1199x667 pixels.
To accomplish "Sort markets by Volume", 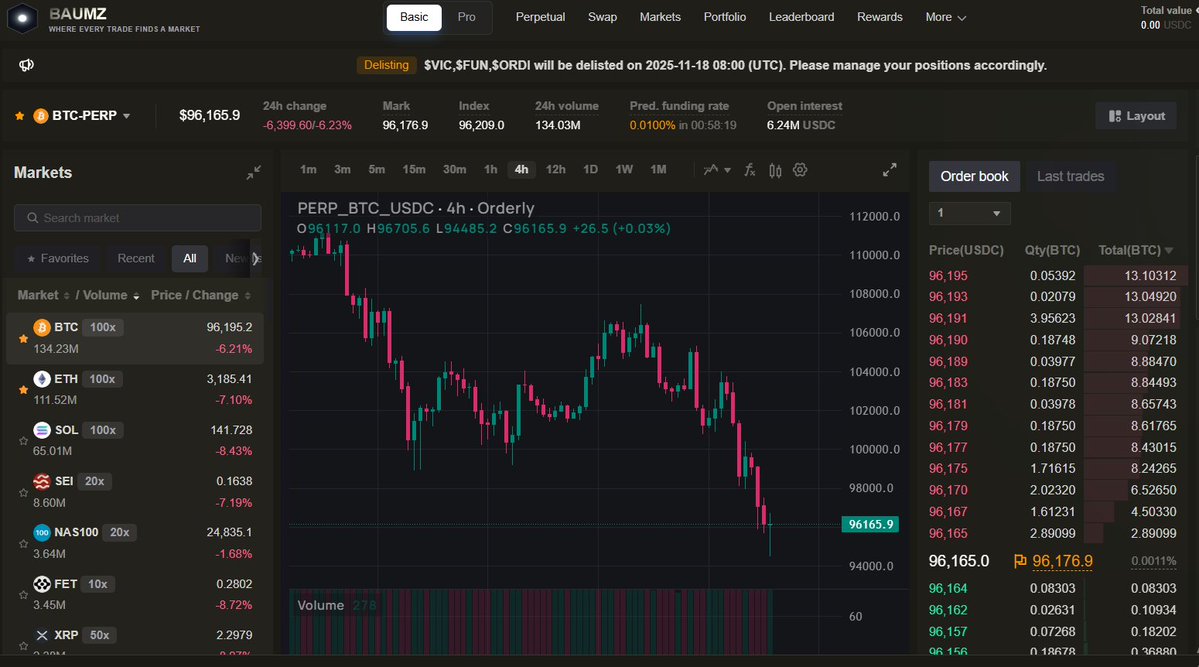I will pos(111,295).
